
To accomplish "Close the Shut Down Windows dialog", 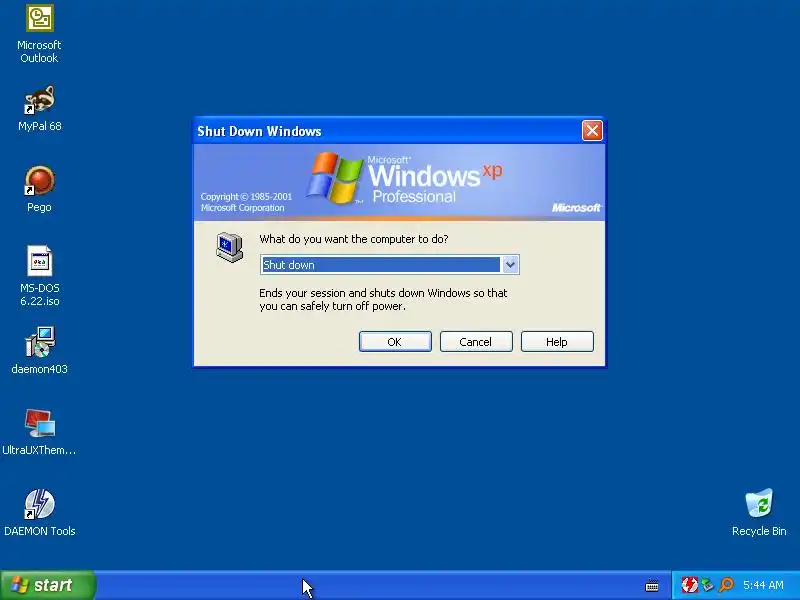I will (592, 131).
